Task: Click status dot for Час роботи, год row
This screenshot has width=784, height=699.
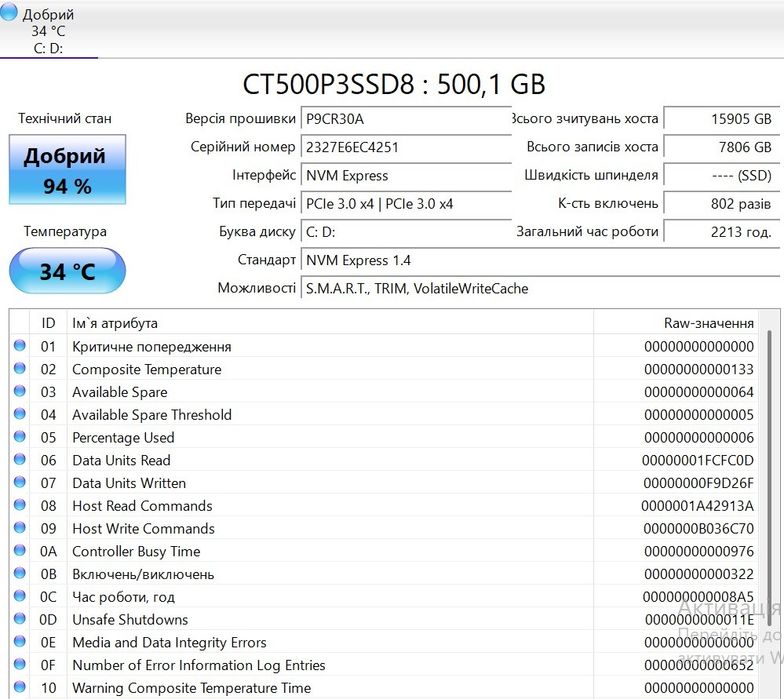Action: click(20, 596)
